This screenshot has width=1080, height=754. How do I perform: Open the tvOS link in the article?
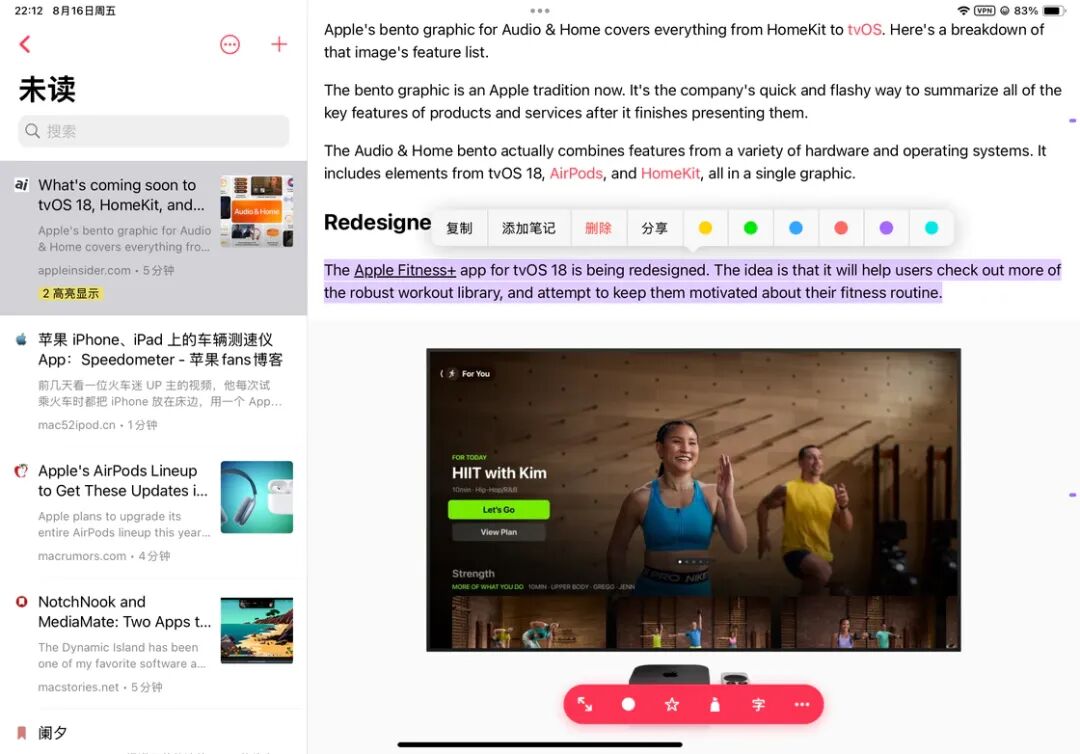click(864, 30)
